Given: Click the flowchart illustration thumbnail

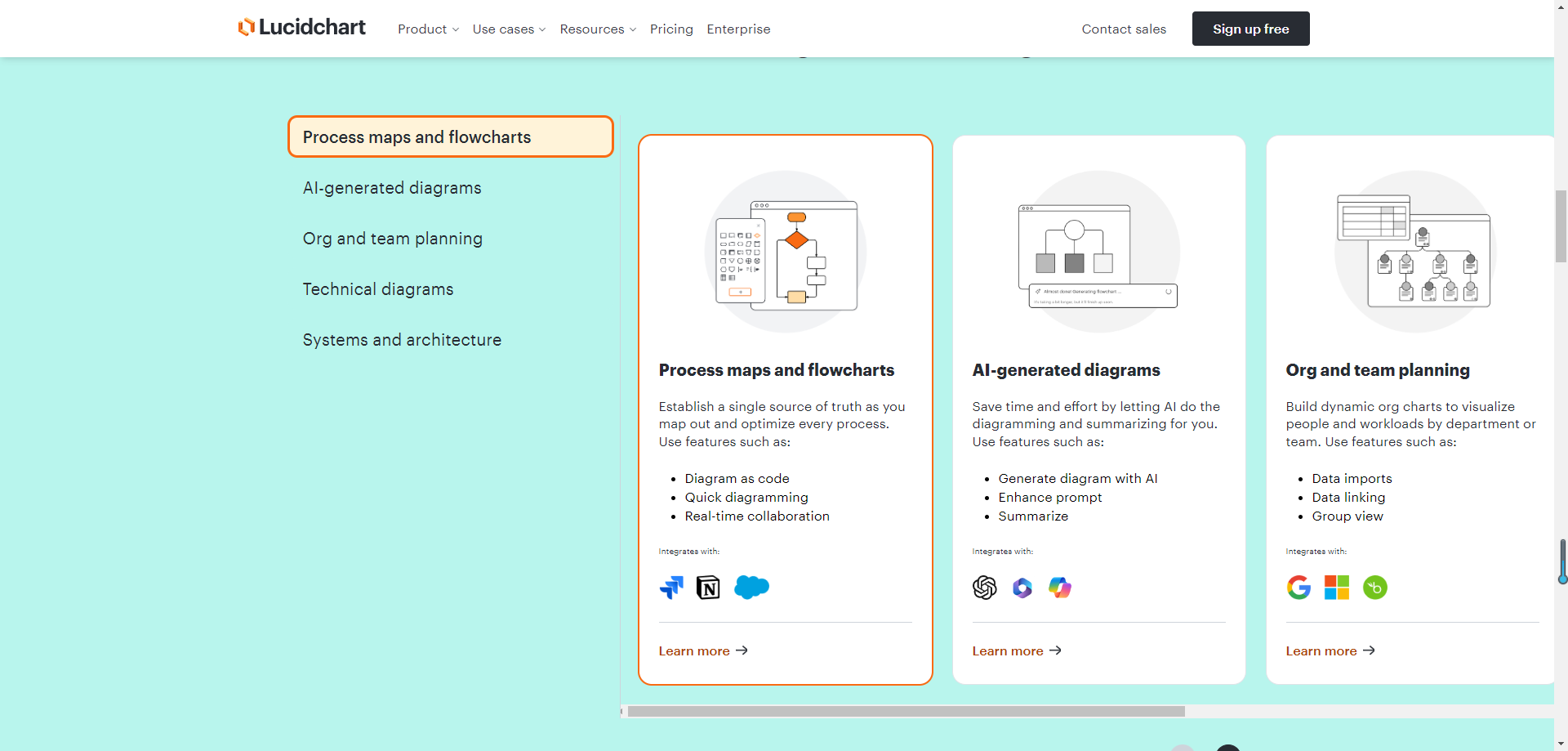Looking at the screenshot, I should click(786, 252).
